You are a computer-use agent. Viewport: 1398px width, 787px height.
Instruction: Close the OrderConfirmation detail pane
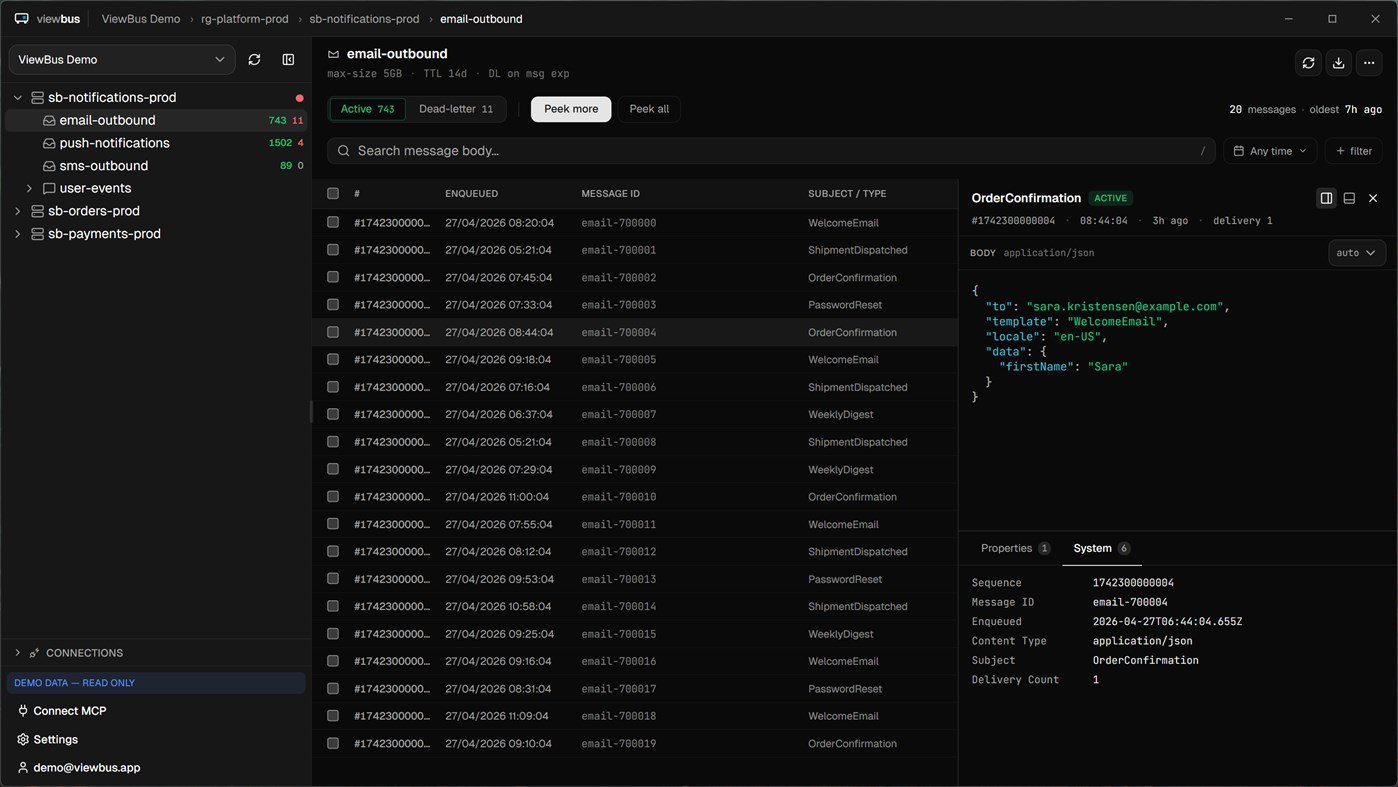point(1373,198)
